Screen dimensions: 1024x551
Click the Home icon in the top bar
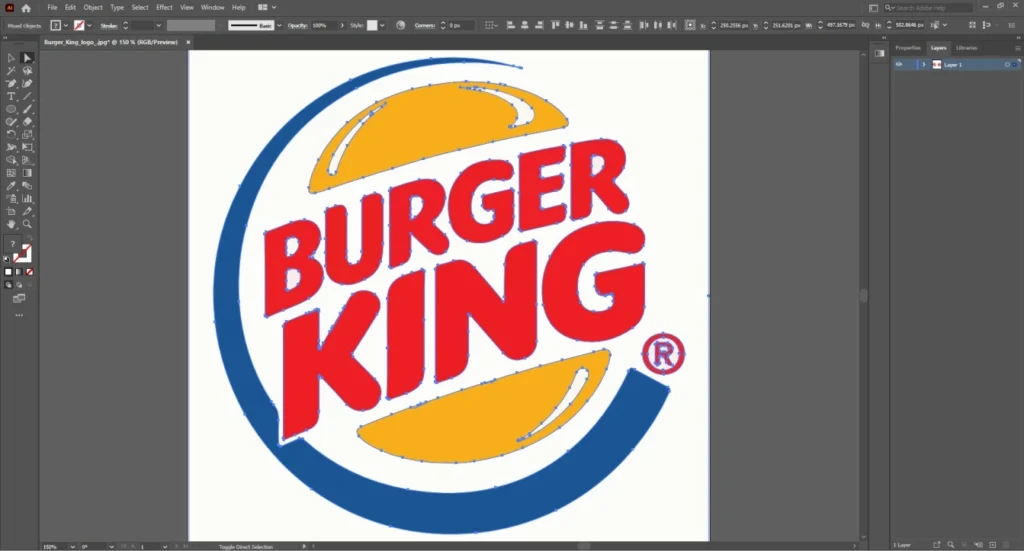click(x=26, y=8)
